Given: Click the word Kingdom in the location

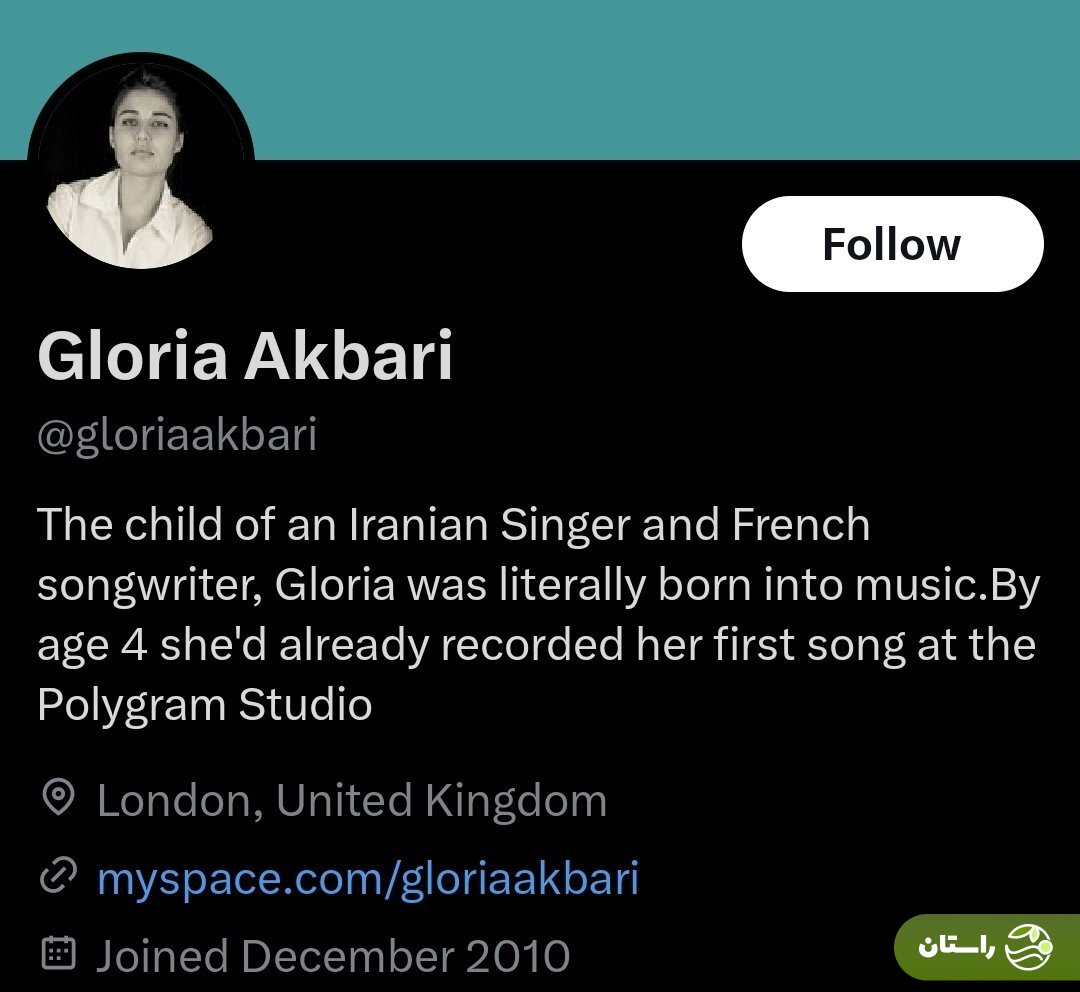Looking at the screenshot, I should [x=515, y=801].
